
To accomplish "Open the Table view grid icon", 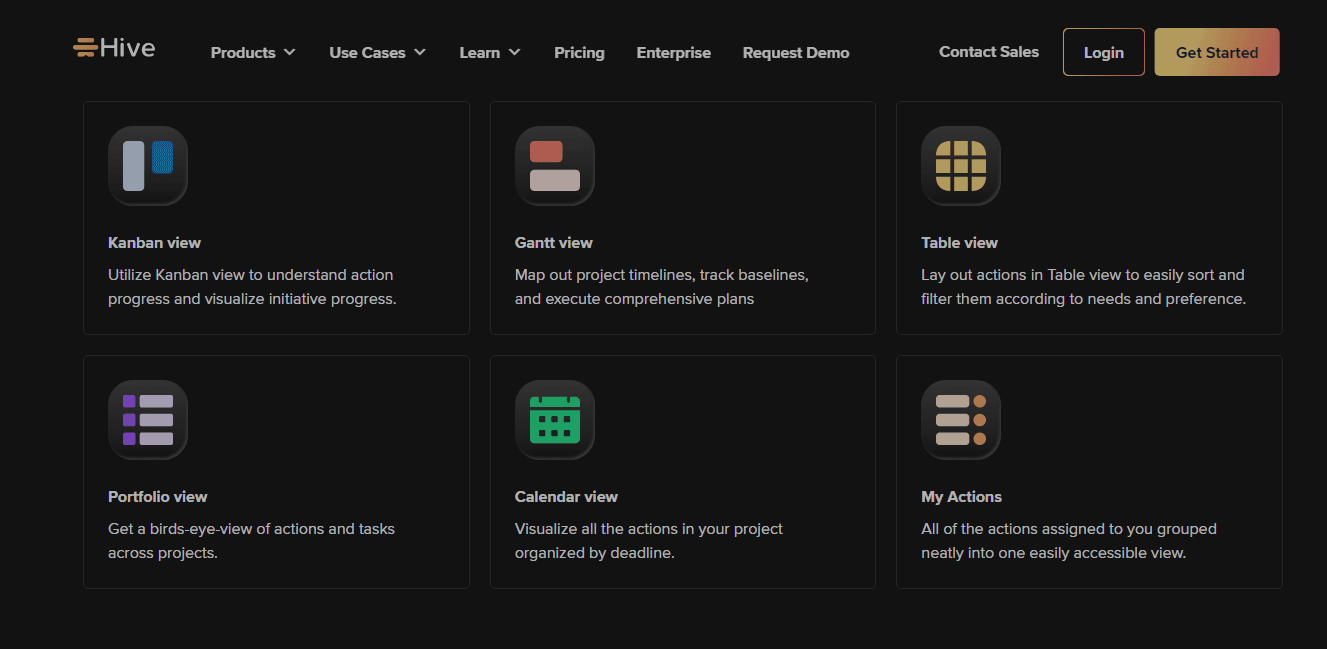I will pyautogui.click(x=960, y=166).
